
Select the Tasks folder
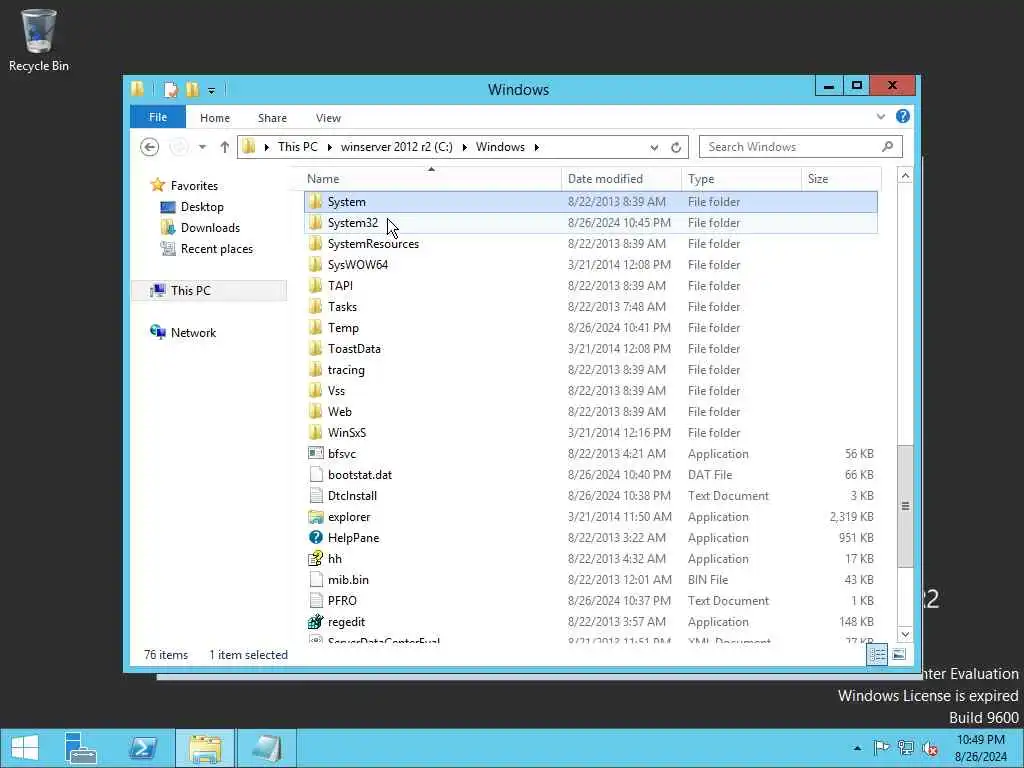pyautogui.click(x=342, y=306)
